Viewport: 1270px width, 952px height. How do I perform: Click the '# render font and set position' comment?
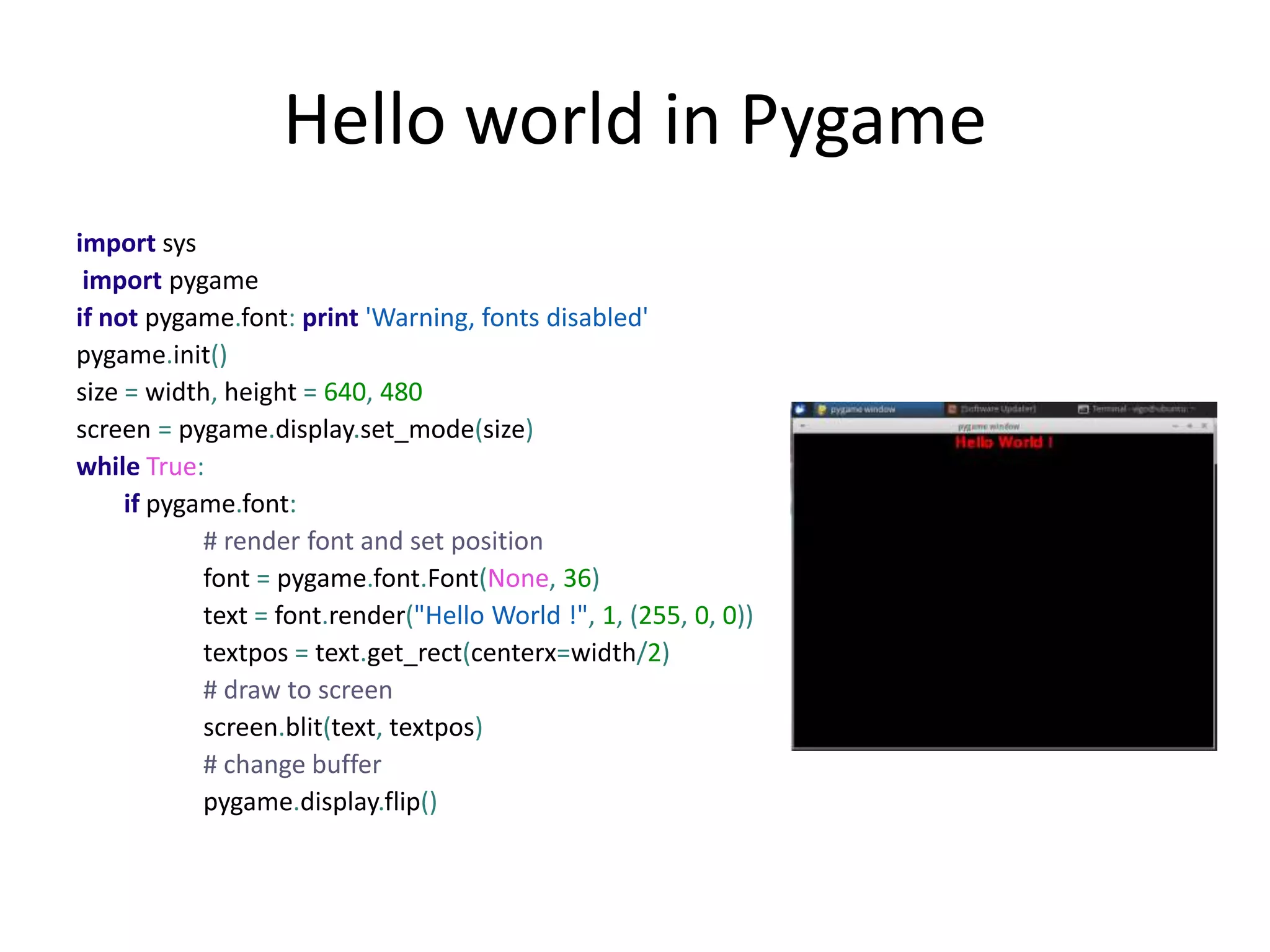click(x=373, y=541)
